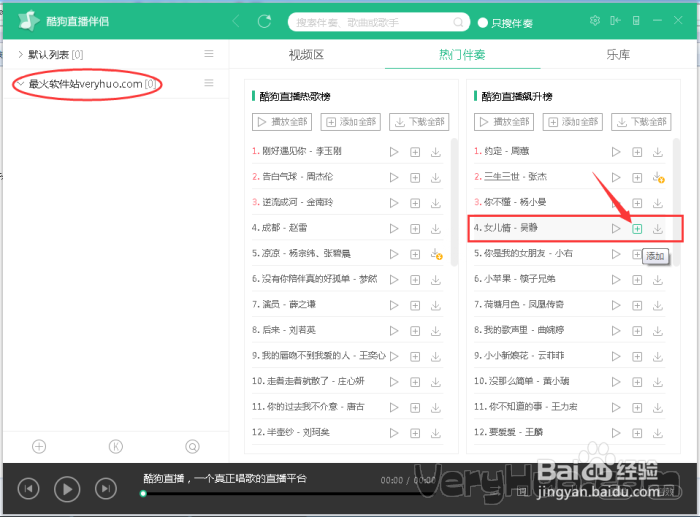Image resolution: width=700 pixels, height=517 pixels.
Task: Click the refresh icon near search
Action: click(264, 21)
